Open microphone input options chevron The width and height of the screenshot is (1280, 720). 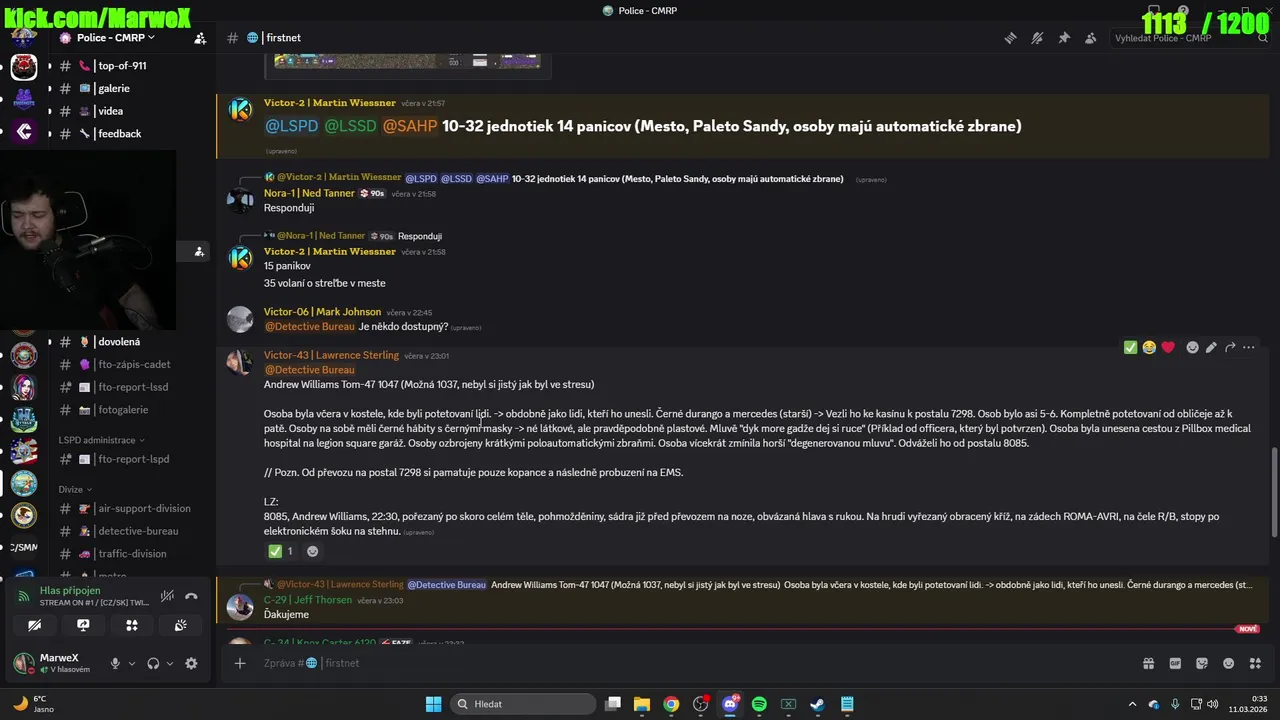[131, 663]
